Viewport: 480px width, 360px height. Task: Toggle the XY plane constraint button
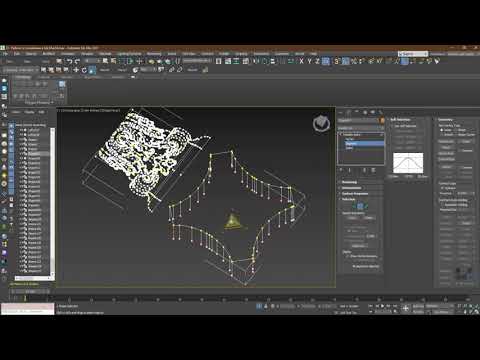coord(326,61)
